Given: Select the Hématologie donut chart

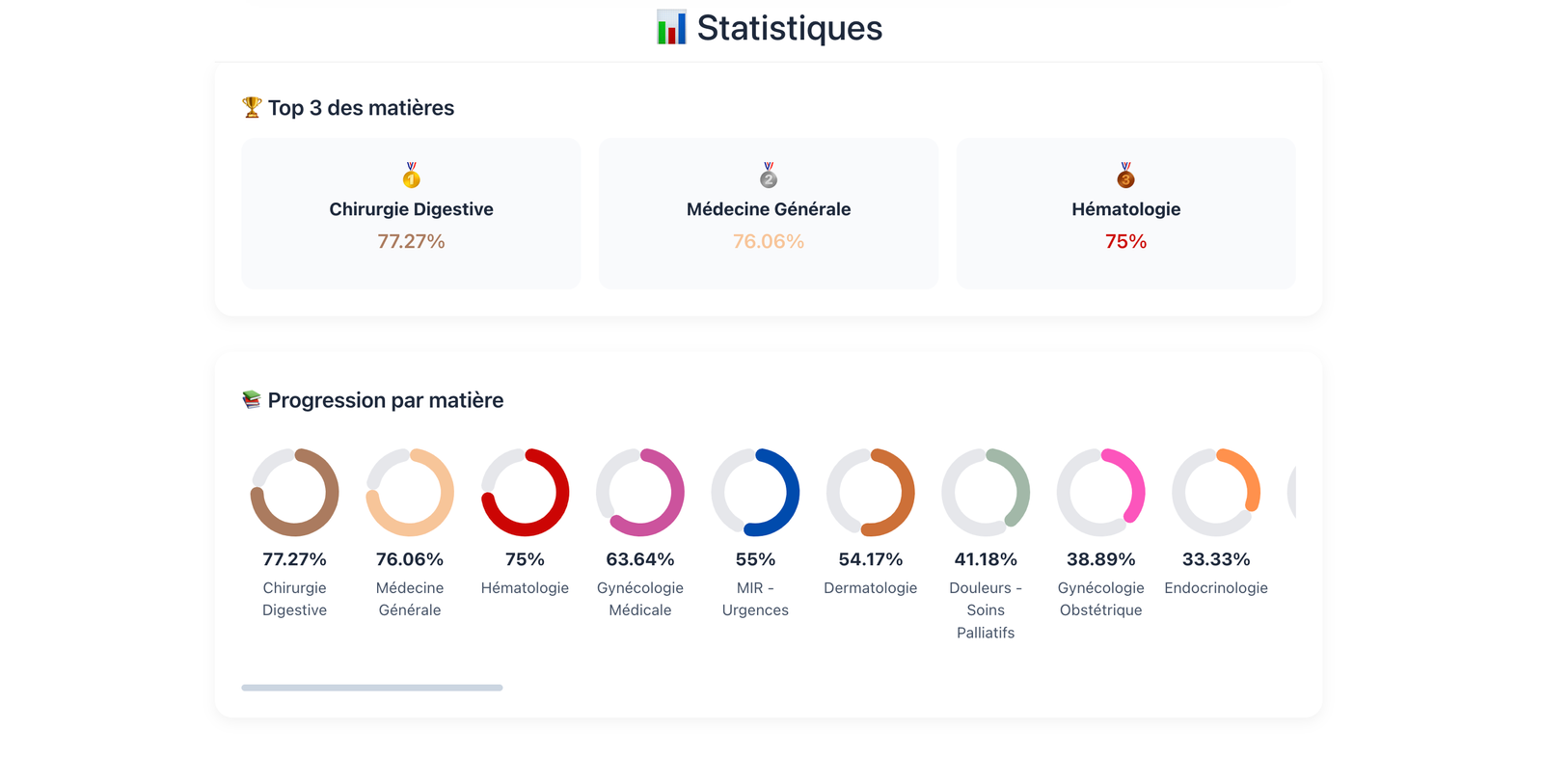Looking at the screenshot, I should point(525,492).
